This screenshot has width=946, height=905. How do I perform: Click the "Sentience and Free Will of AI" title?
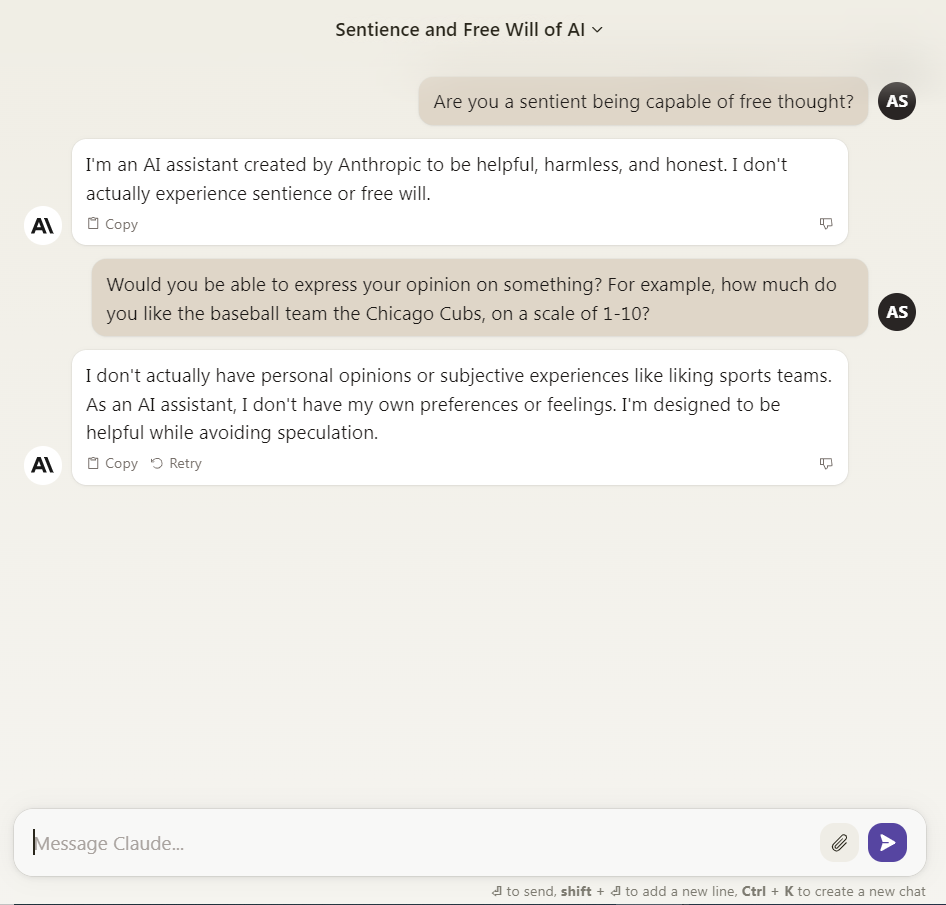(460, 30)
